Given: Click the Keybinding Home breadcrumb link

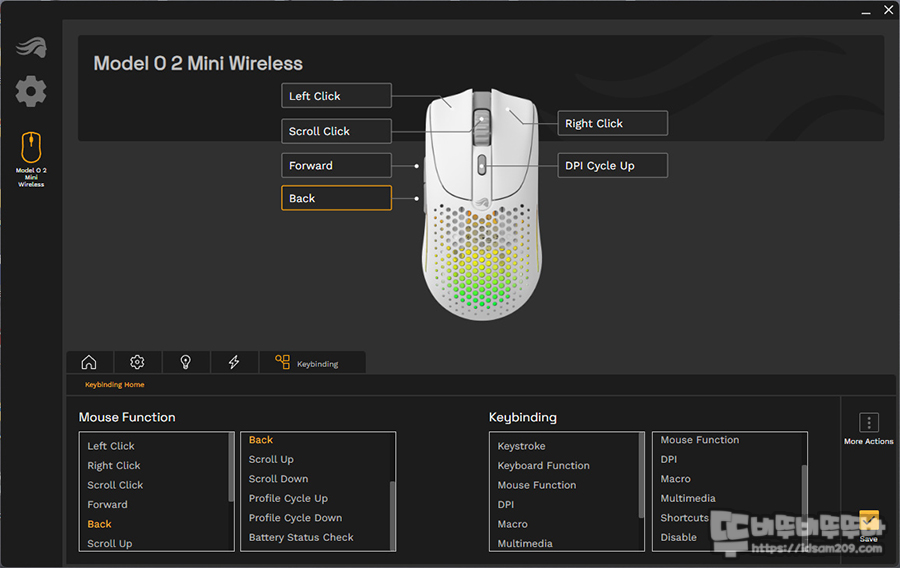Looking at the screenshot, I should [115, 384].
